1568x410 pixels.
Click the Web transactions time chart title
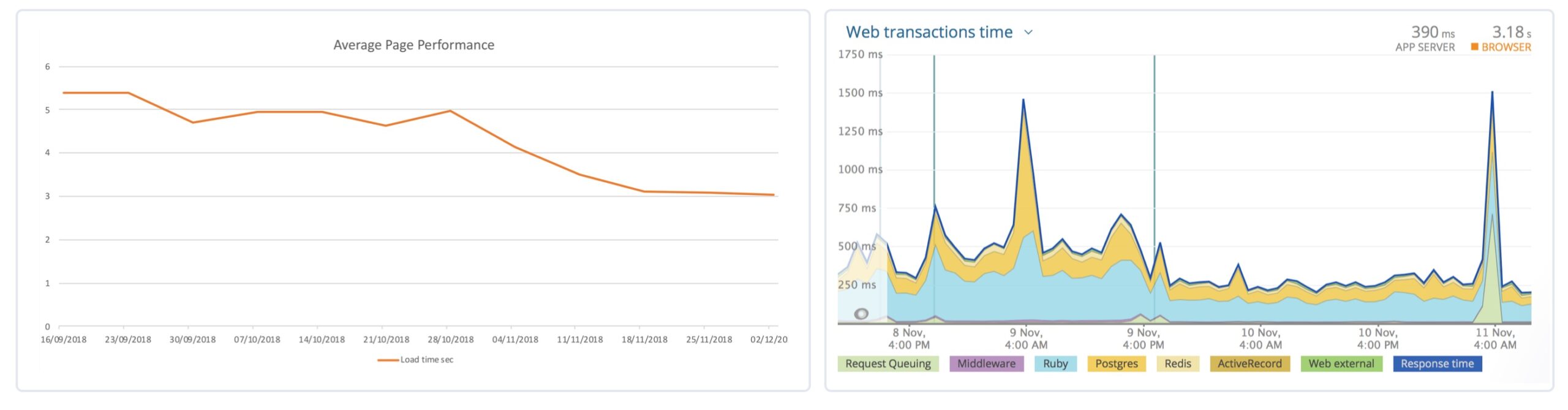point(929,32)
